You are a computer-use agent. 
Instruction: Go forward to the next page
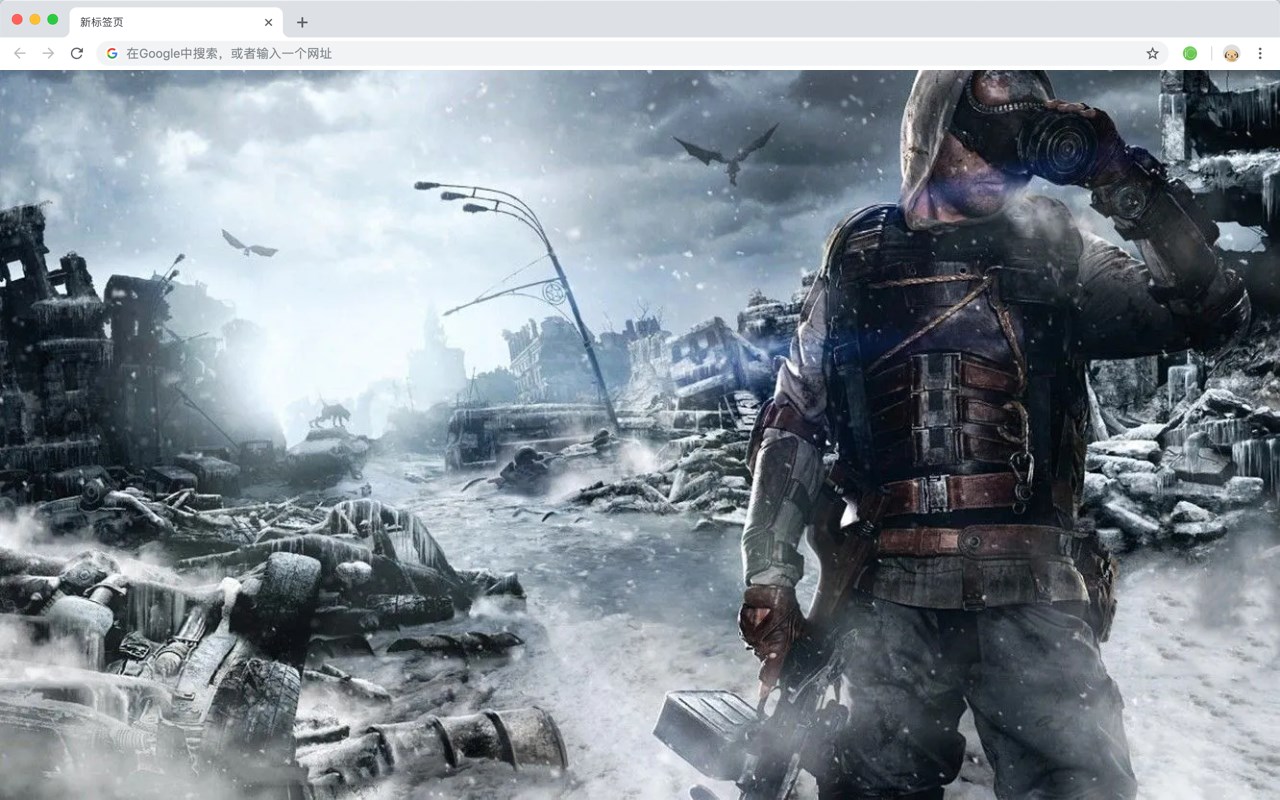click(x=48, y=53)
